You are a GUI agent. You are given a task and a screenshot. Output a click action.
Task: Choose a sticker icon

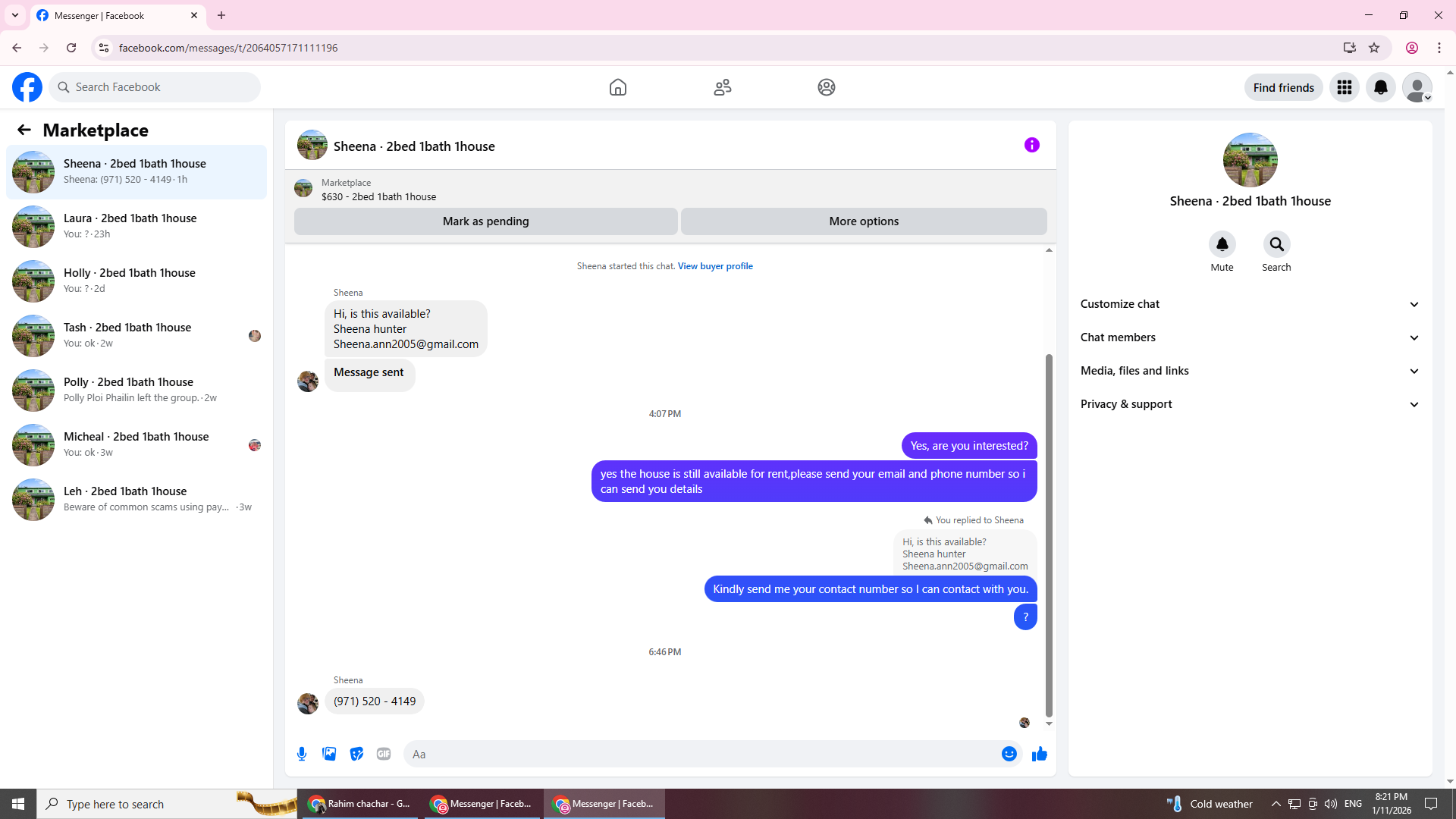[x=356, y=754]
